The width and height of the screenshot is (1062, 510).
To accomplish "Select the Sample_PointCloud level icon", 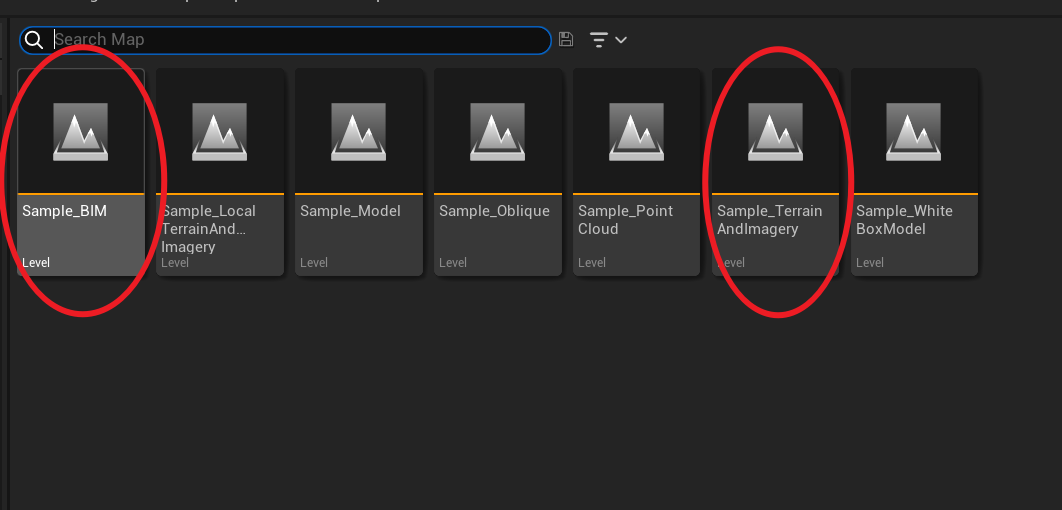I will point(636,132).
